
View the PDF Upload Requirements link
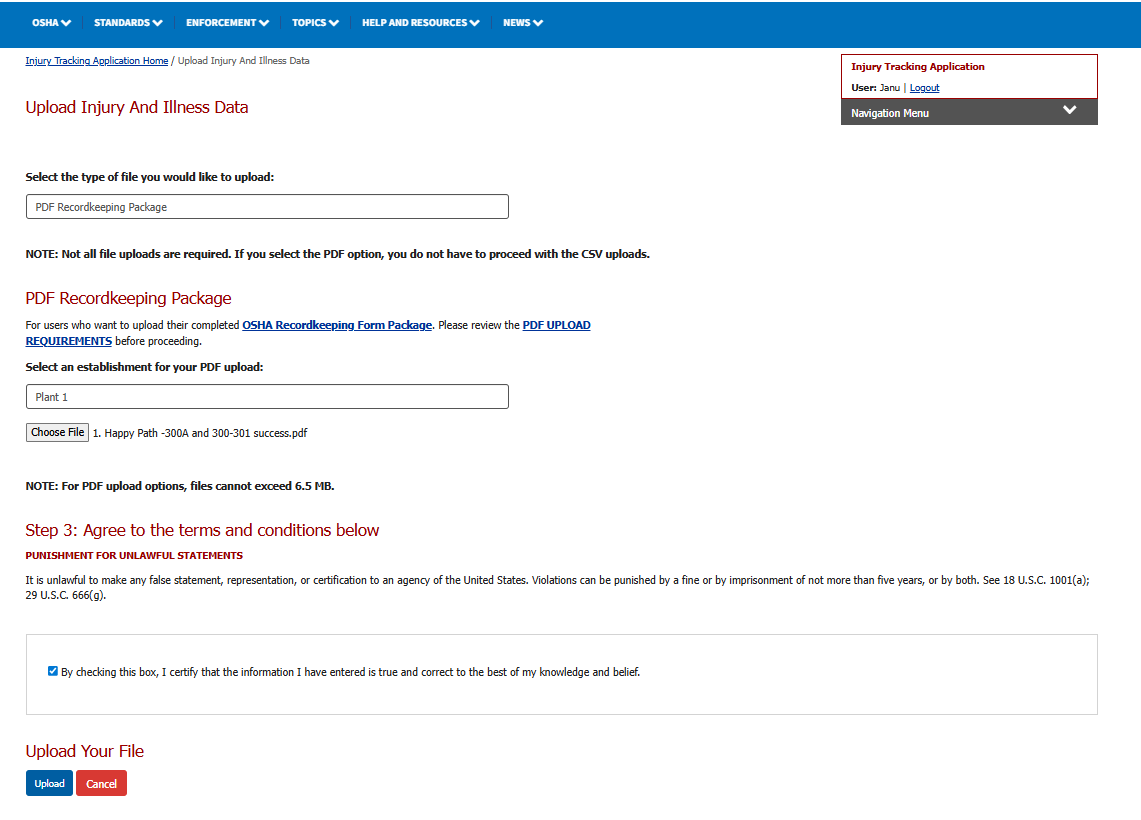(x=556, y=325)
